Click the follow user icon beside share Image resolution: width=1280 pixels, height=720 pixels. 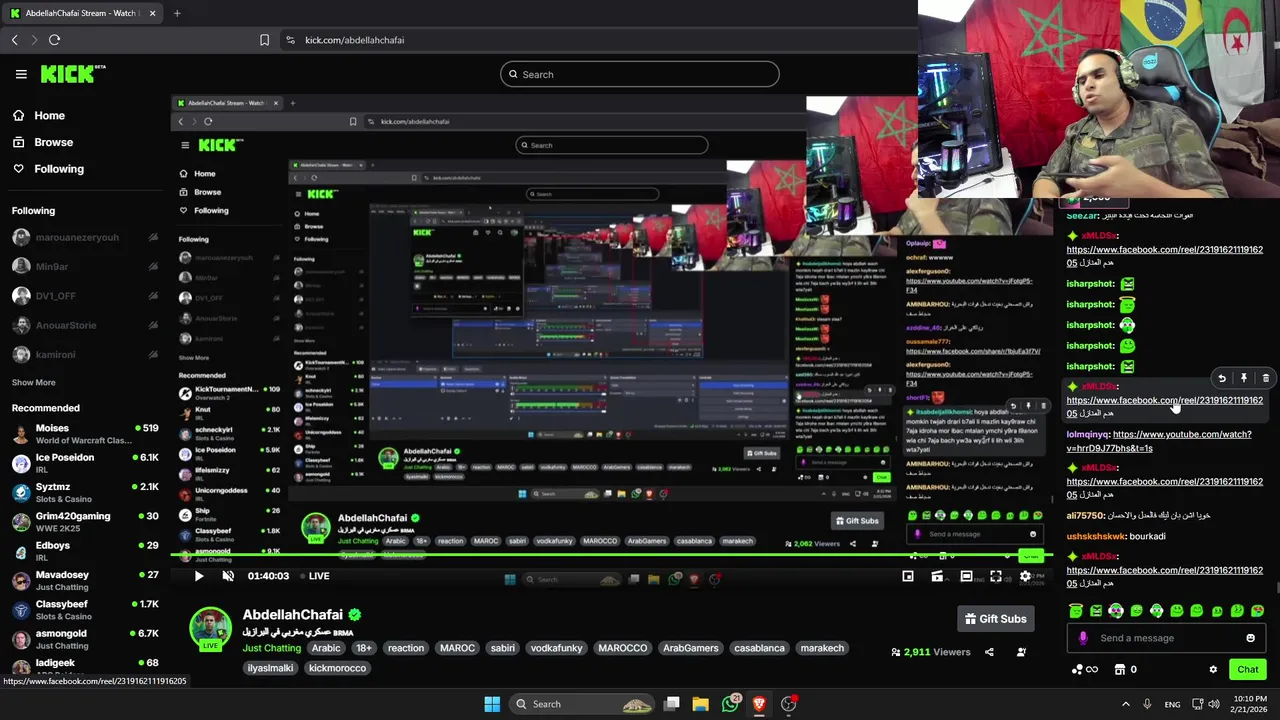click(1021, 652)
